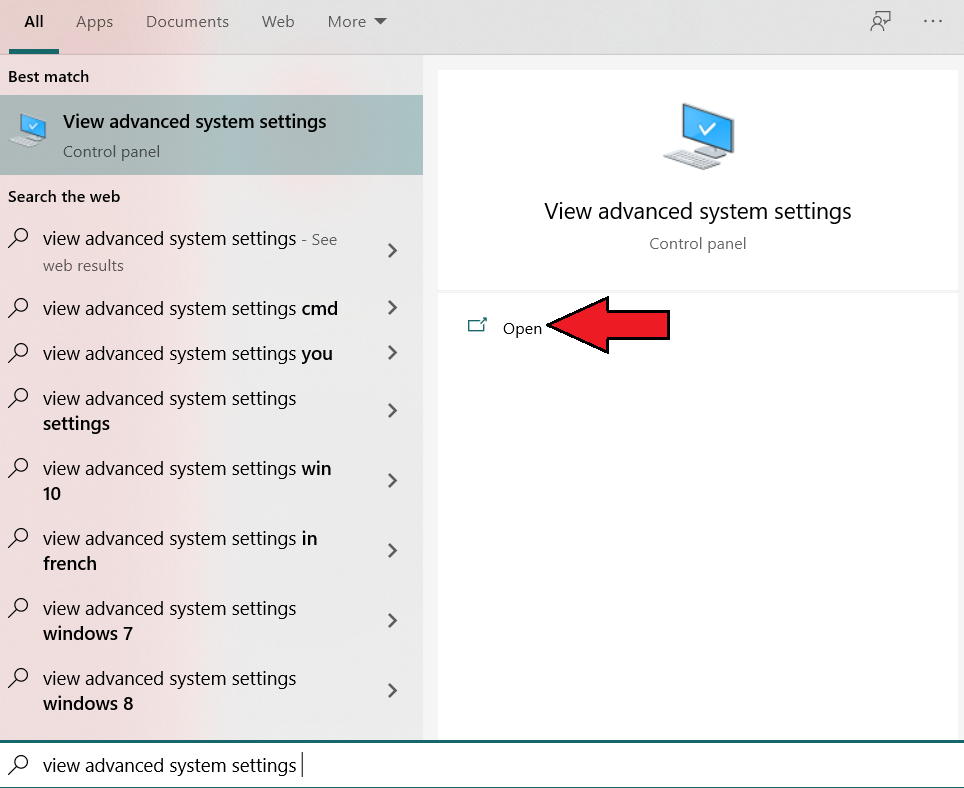Select 'view advanced system settings cmd' suggestion
Viewport: 964px width, 788px height.
[211, 308]
